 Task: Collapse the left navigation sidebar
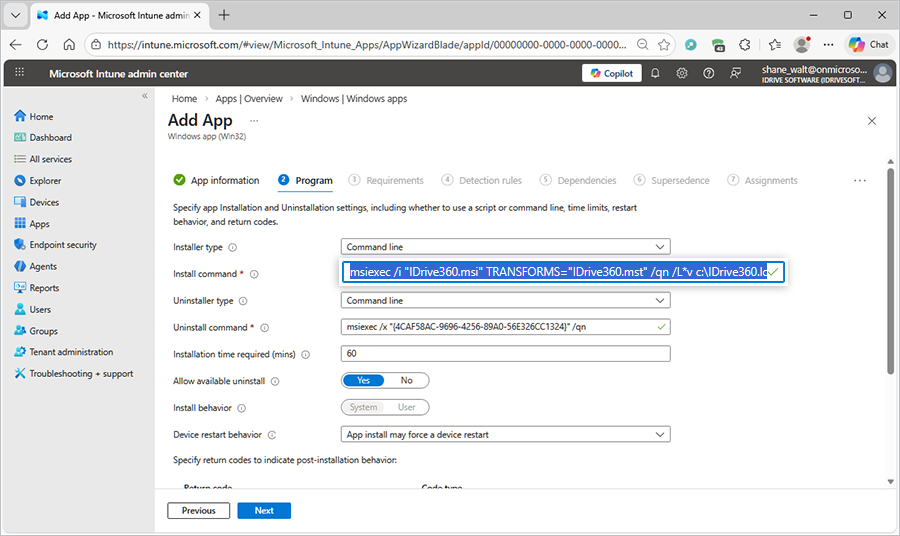(144, 96)
